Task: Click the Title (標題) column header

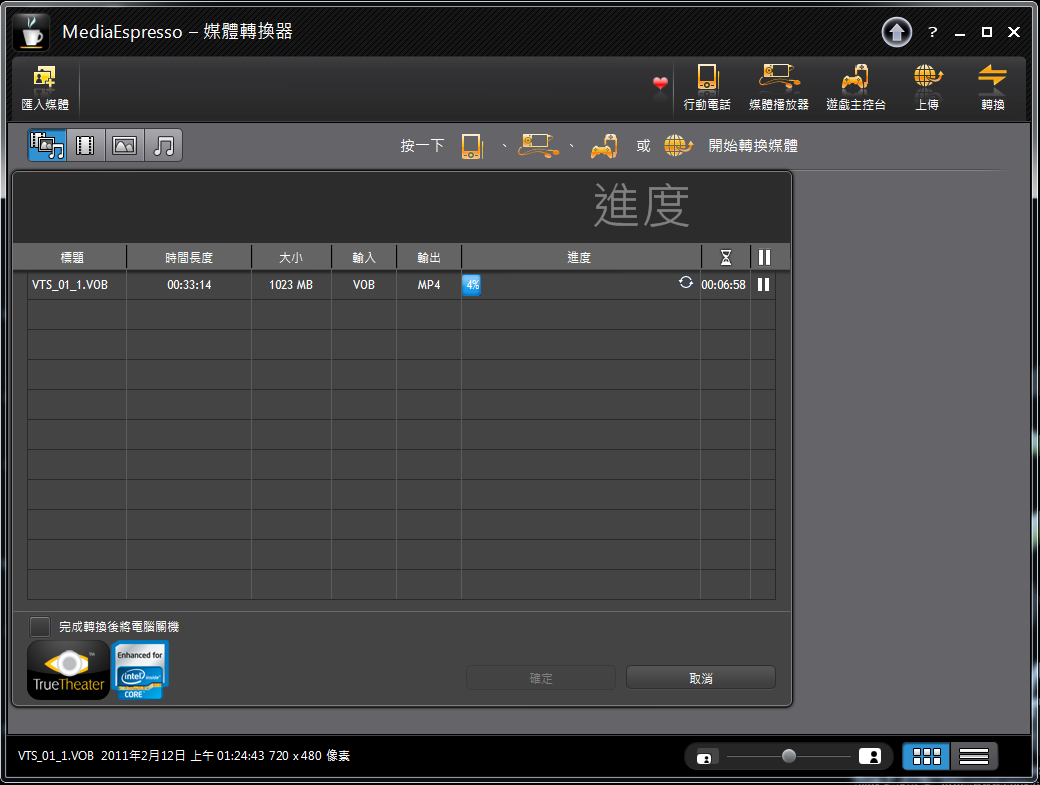Action: (72, 257)
